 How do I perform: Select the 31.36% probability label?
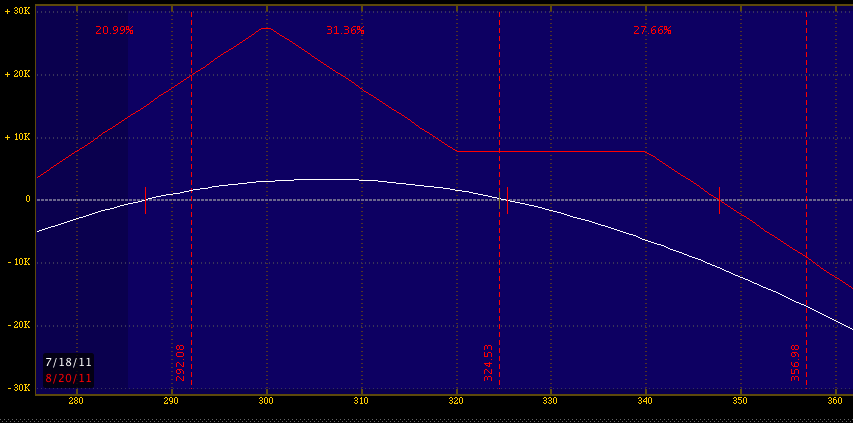[x=345, y=30]
